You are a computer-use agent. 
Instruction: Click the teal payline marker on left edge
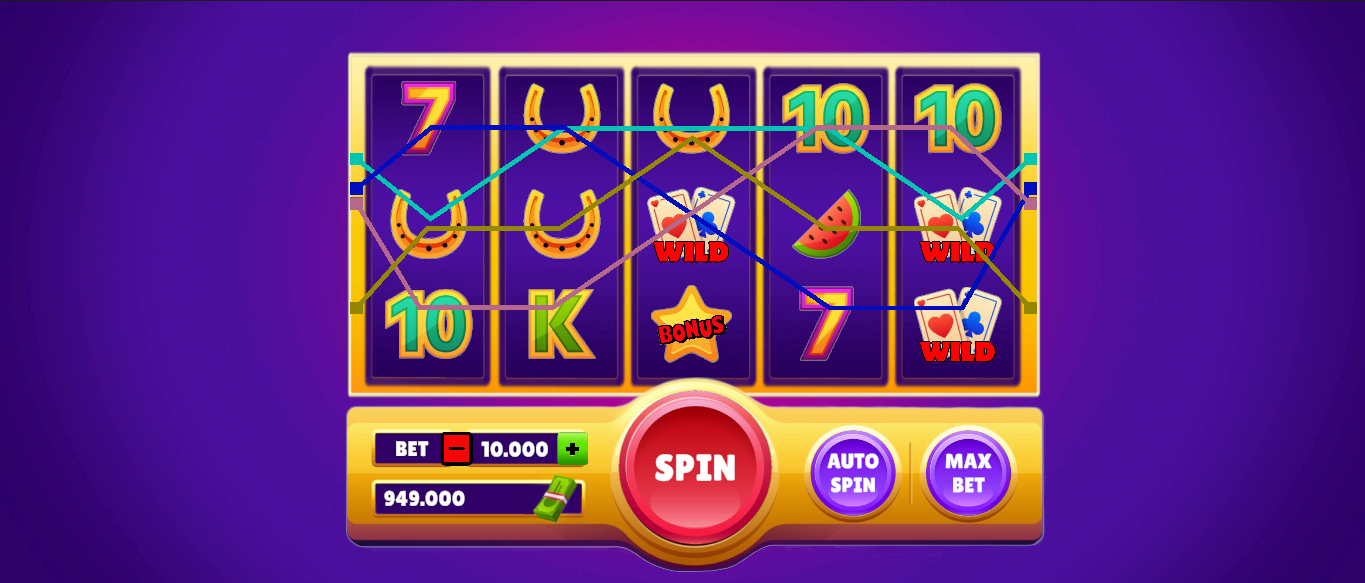pos(356,159)
